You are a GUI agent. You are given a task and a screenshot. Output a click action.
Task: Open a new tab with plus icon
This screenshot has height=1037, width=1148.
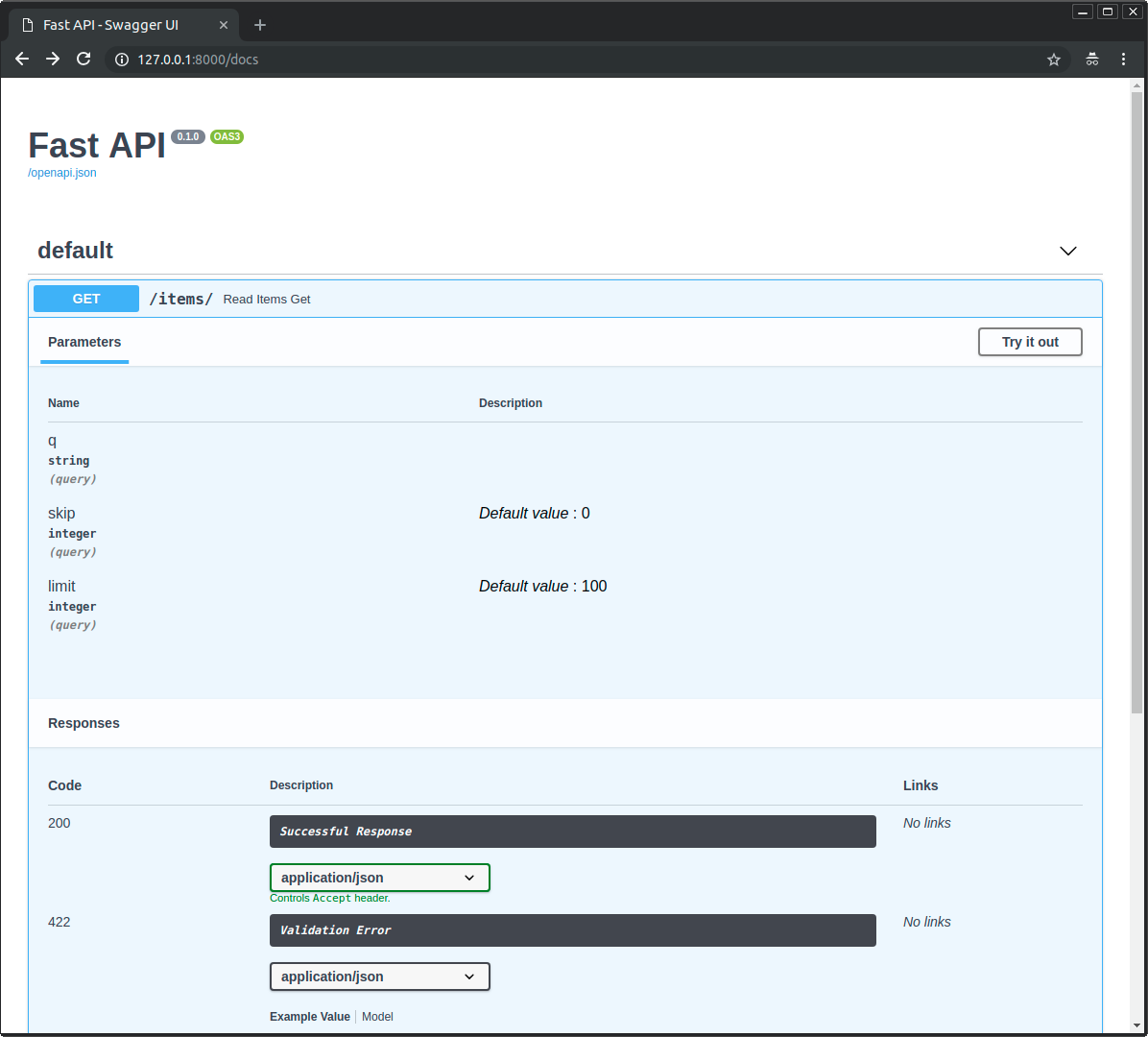[260, 25]
